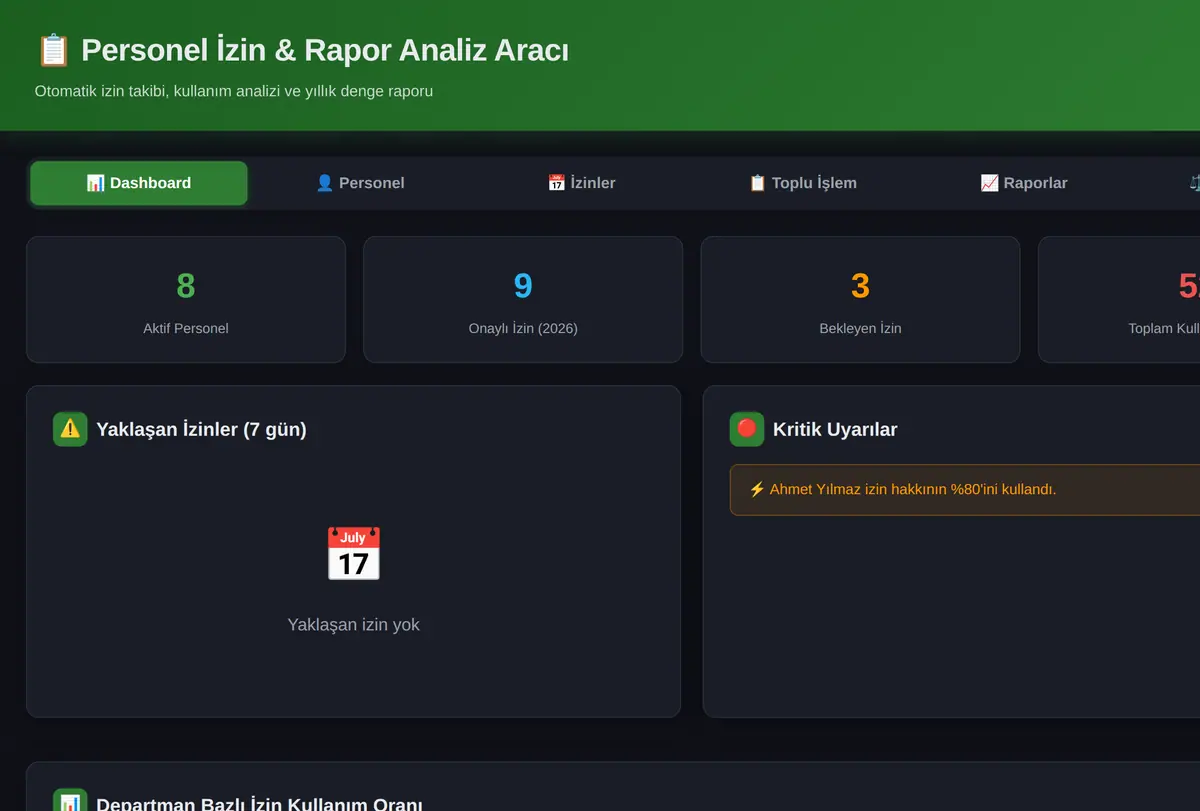Click the red circle icon beside Kritik Uyarılar
This screenshot has width=1200, height=811.
coord(747,429)
